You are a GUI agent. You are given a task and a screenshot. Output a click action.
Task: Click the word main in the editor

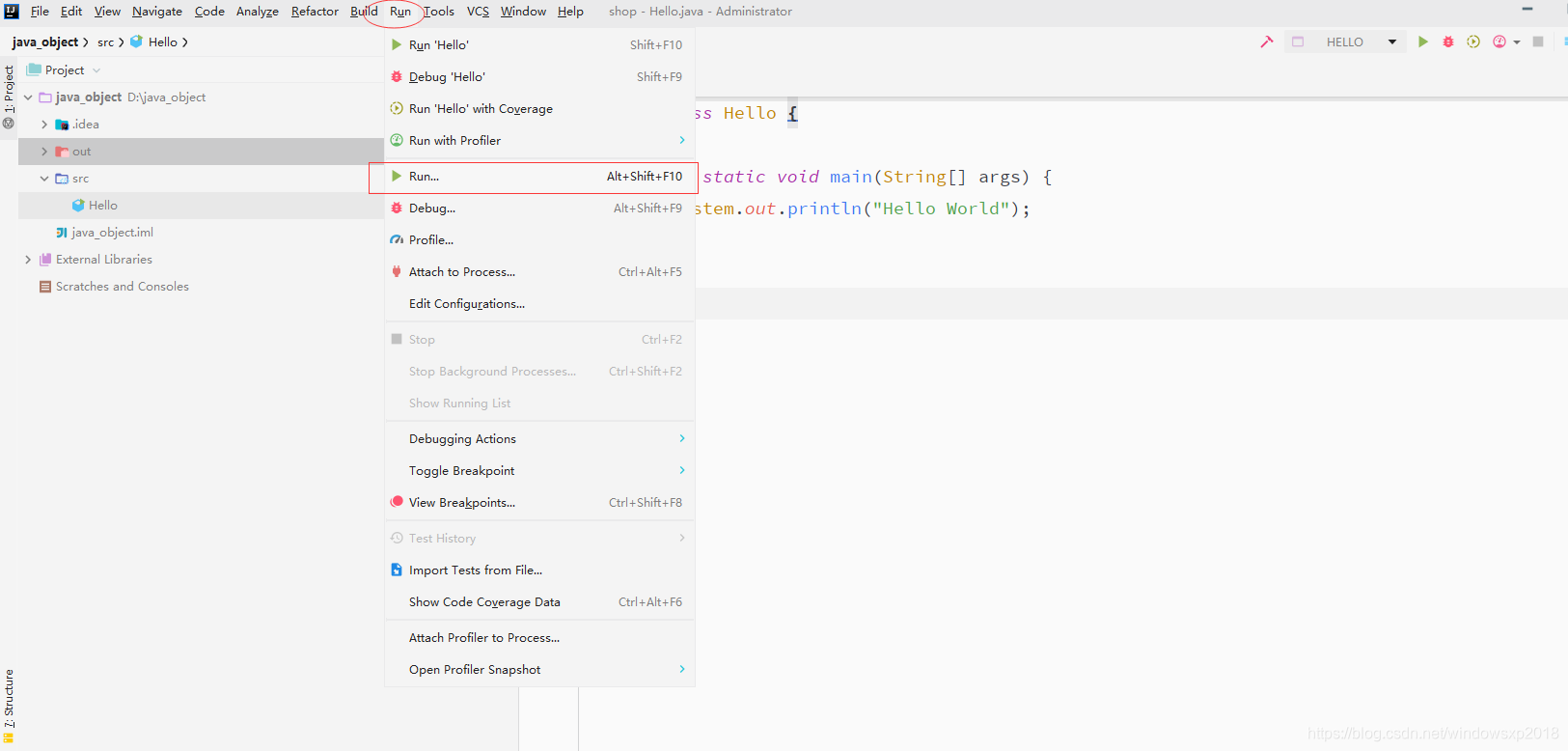tap(851, 177)
